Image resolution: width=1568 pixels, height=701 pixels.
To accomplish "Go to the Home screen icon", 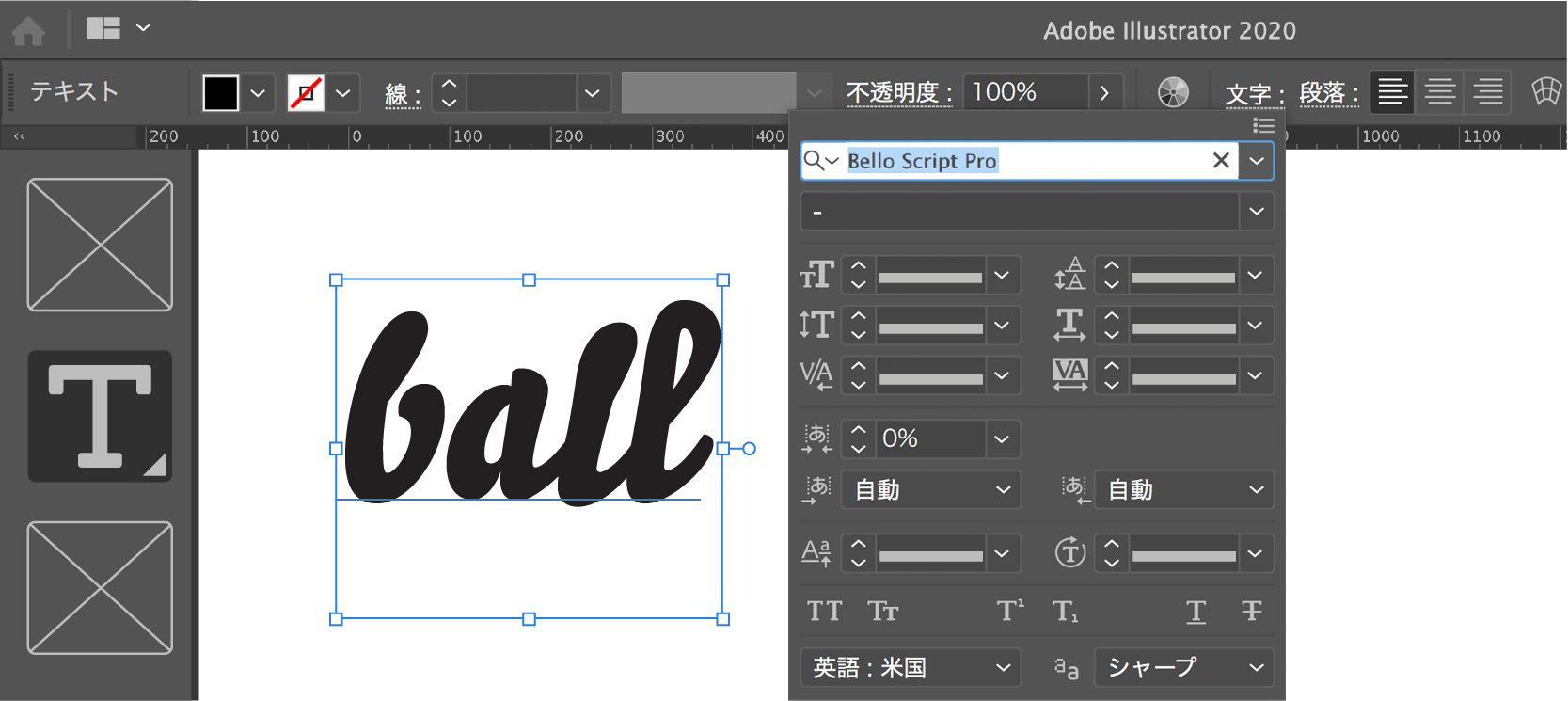I will pos(28,31).
